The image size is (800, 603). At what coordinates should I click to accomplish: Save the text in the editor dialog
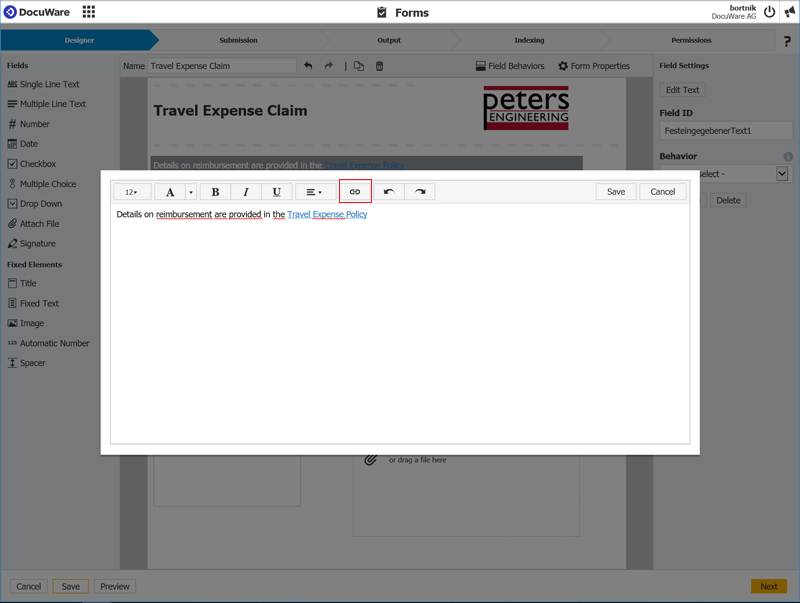(x=616, y=192)
